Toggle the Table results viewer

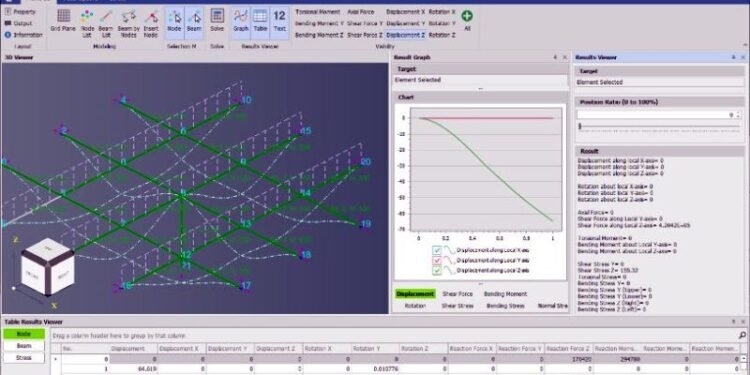tap(260, 22)
